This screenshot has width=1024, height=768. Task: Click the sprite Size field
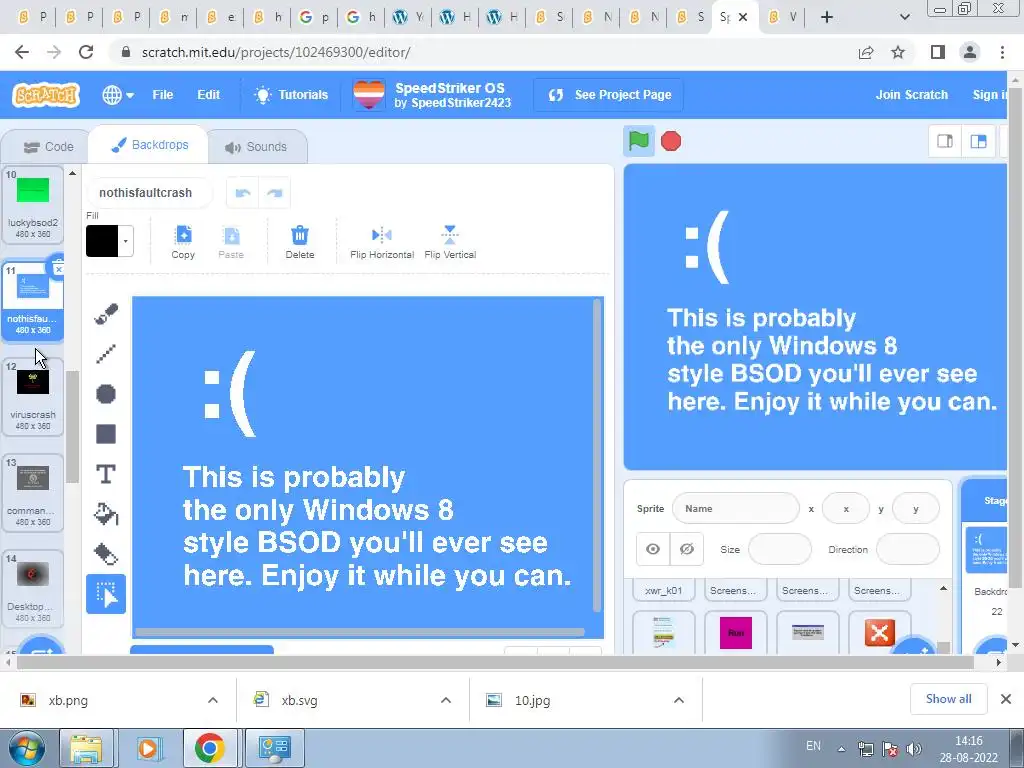point(779,549)
